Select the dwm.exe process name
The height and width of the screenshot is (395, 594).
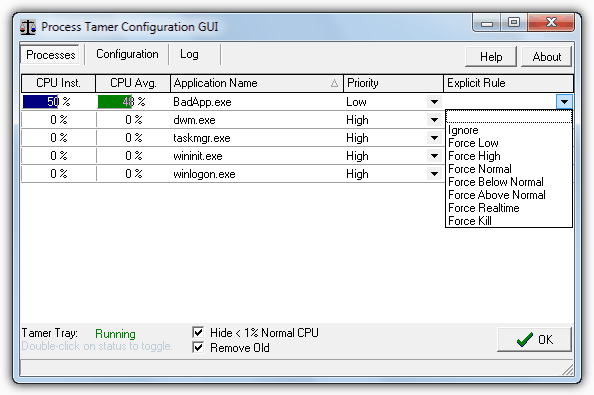194,120
